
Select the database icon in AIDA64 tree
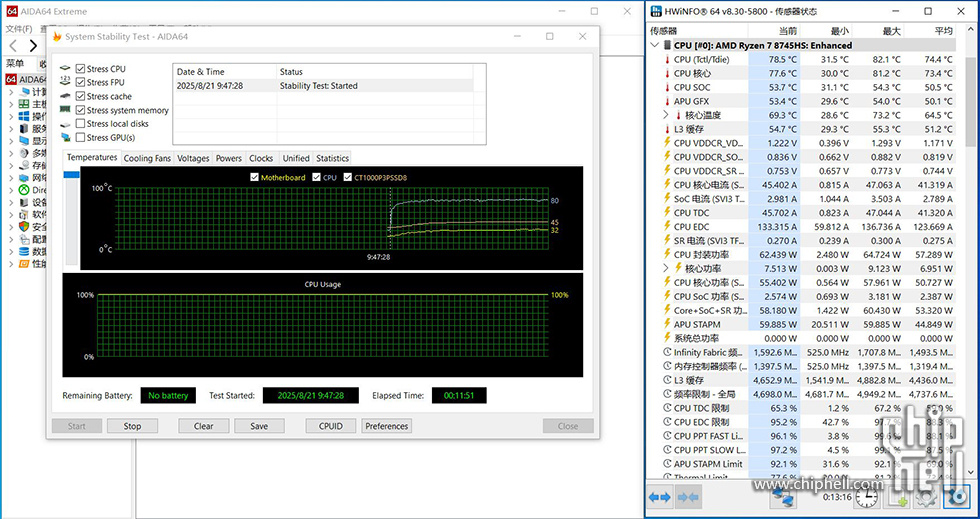pos(24,251)
